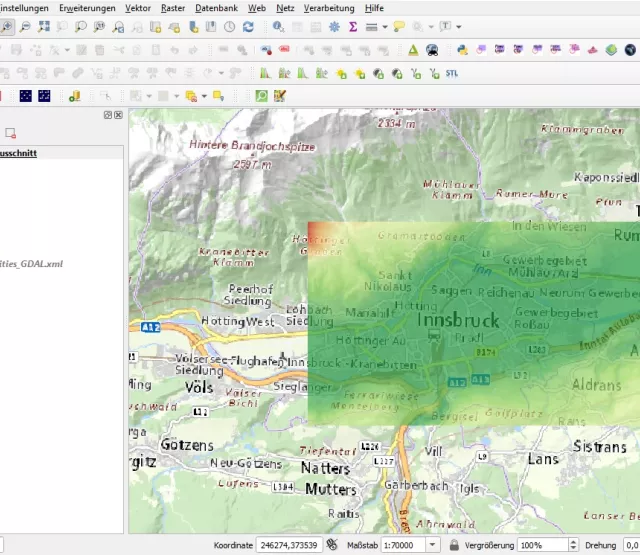Toggle extents display icon beside coordinate field
The image size is (640, 555).
pyautogui.click(x=332, y=545)
